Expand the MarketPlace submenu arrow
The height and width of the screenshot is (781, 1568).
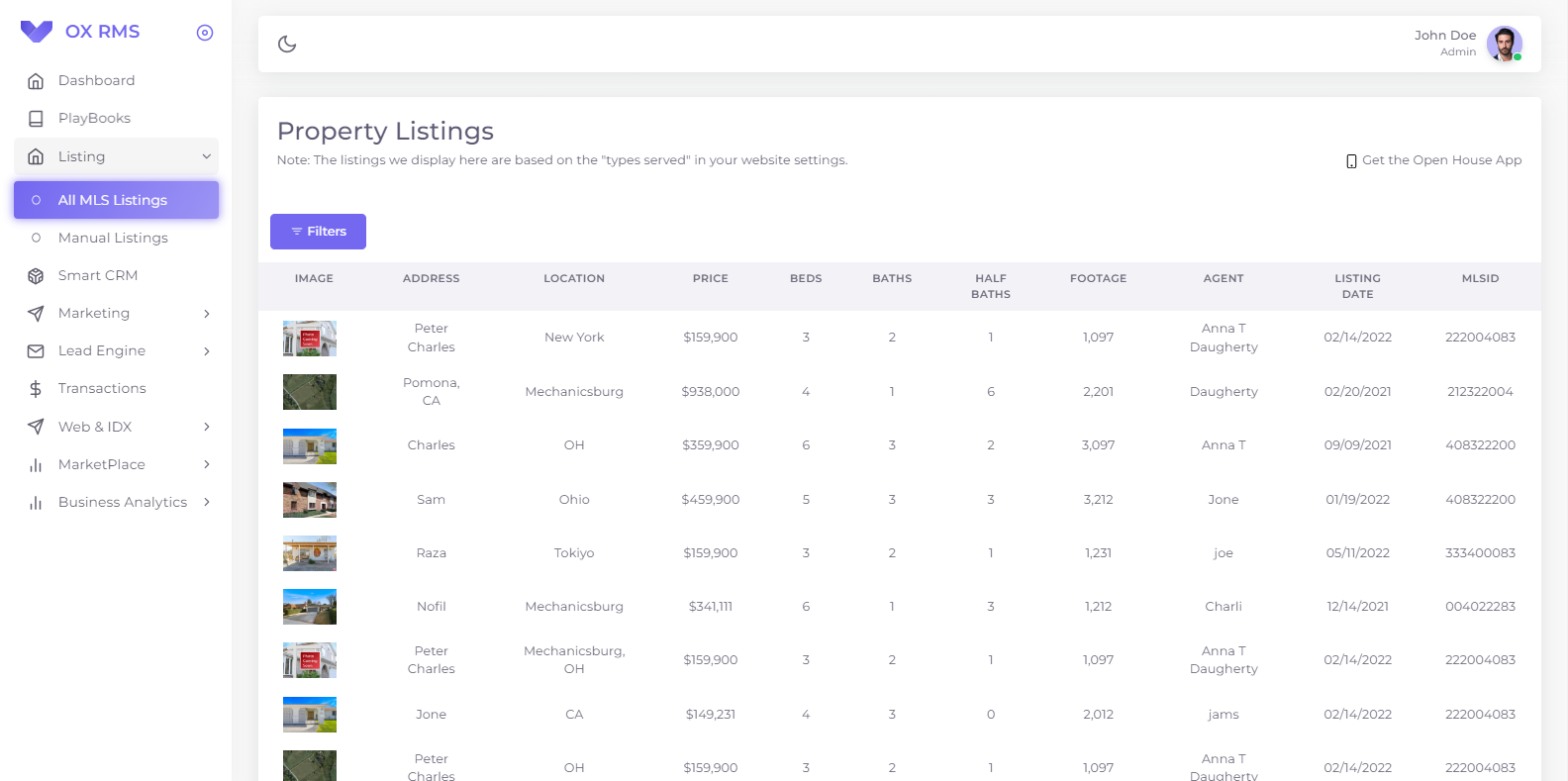(x=207, y=464)
